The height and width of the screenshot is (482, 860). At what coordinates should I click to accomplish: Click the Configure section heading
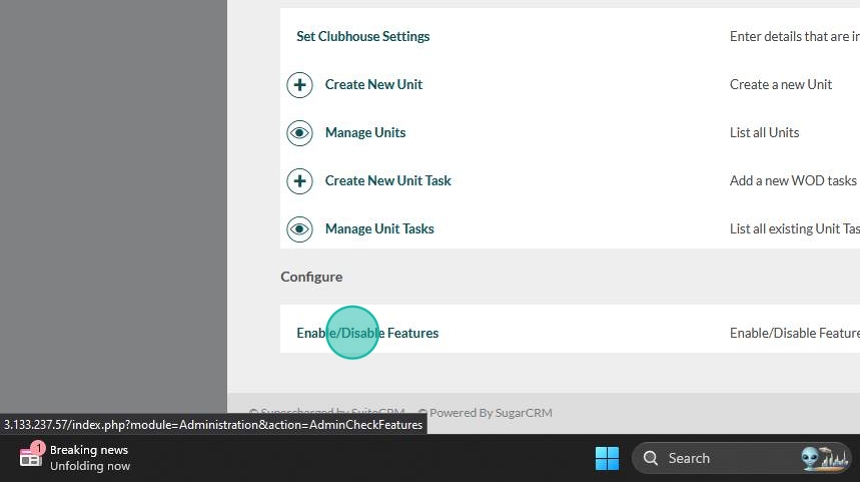coord(311,277)
